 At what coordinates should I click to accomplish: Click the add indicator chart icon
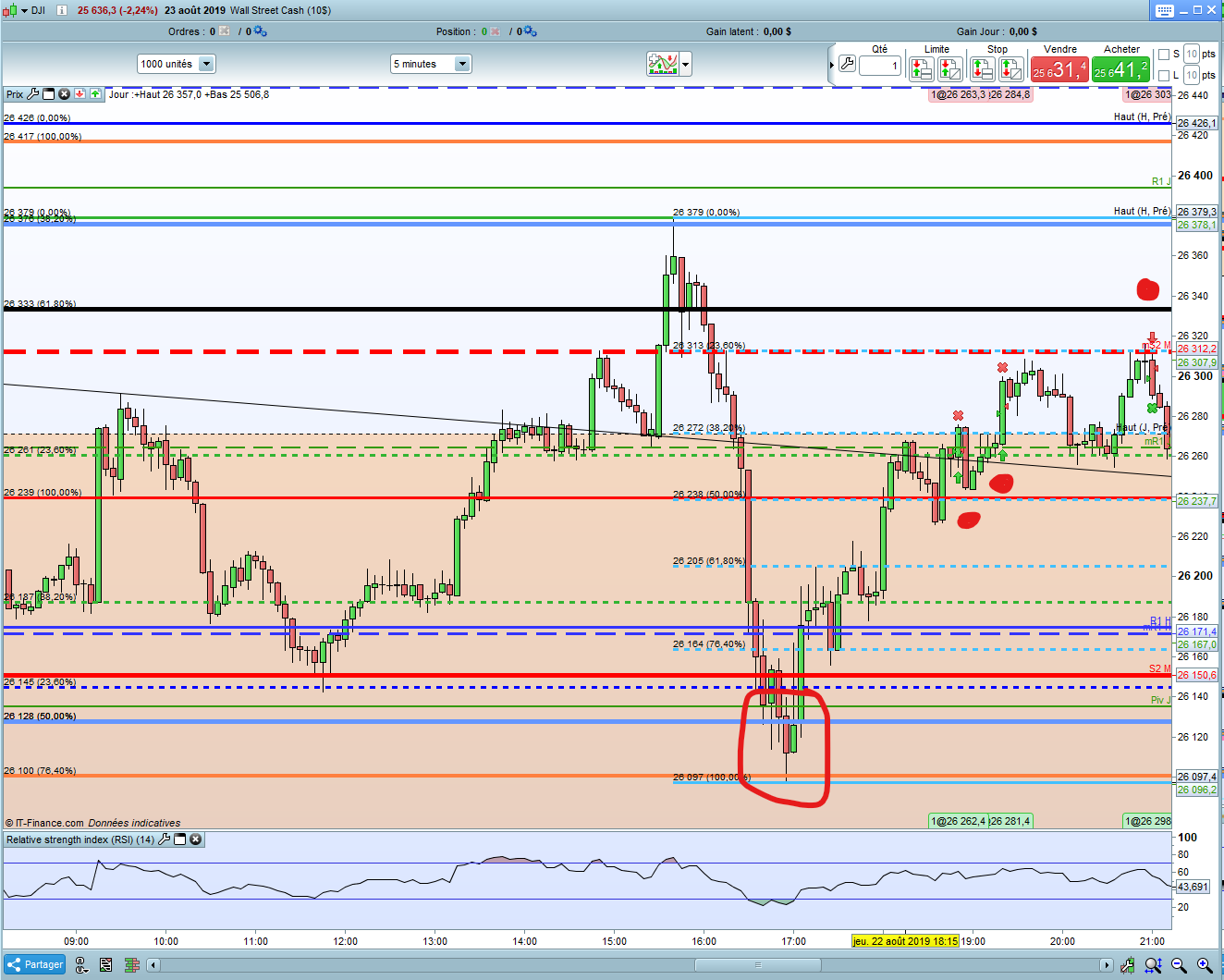[x=663, y=64]
